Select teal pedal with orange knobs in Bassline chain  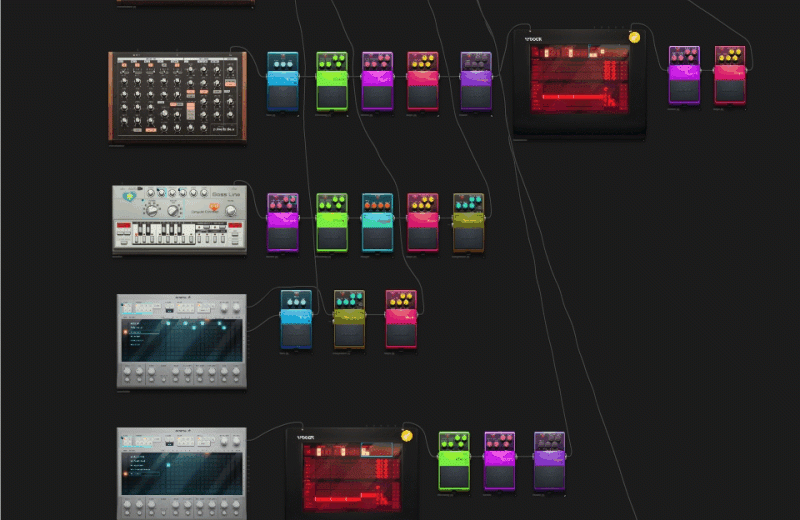click(x=378, y=222)
